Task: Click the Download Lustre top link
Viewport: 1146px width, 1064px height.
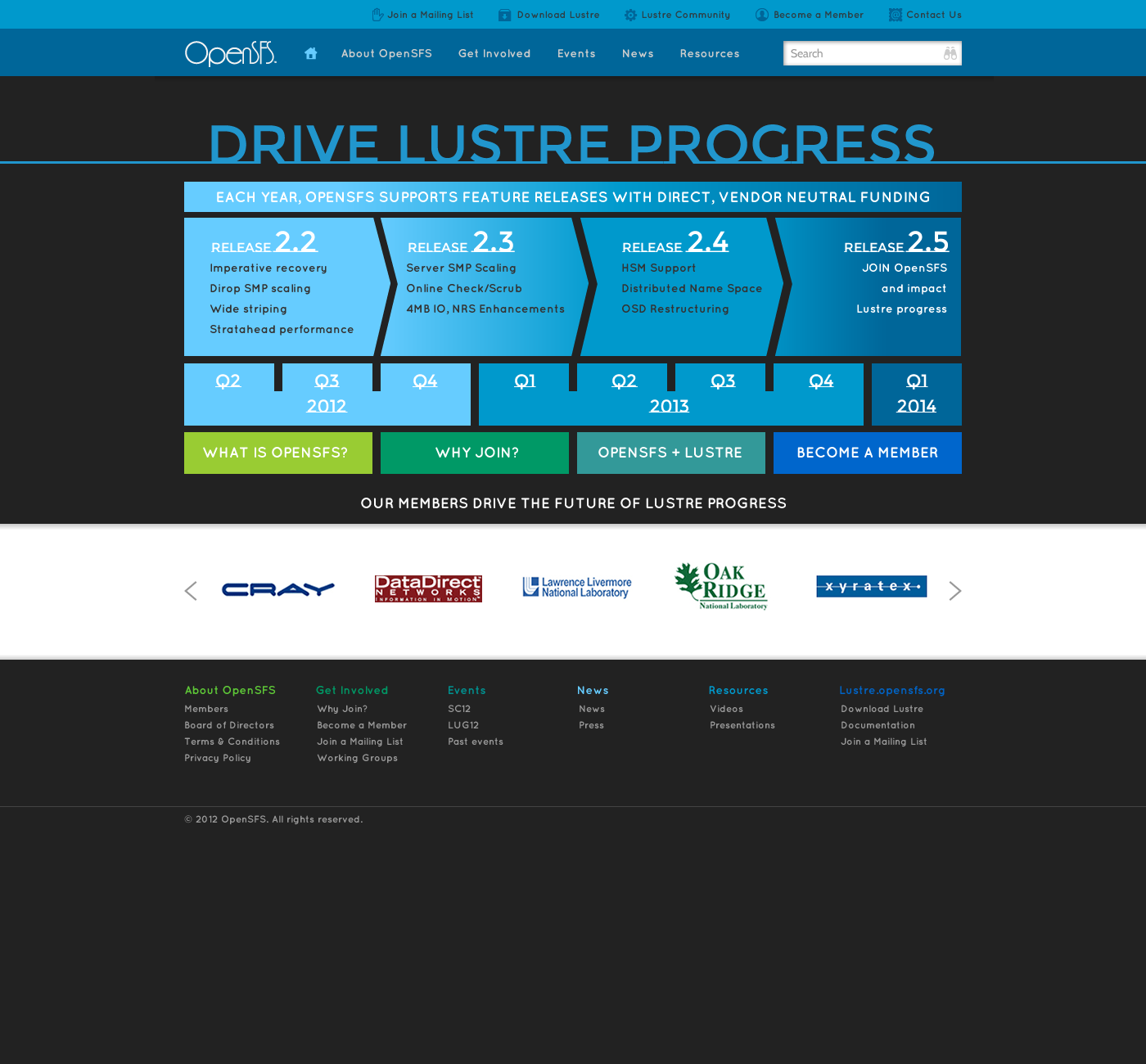Action: click(x=558, y=15)
